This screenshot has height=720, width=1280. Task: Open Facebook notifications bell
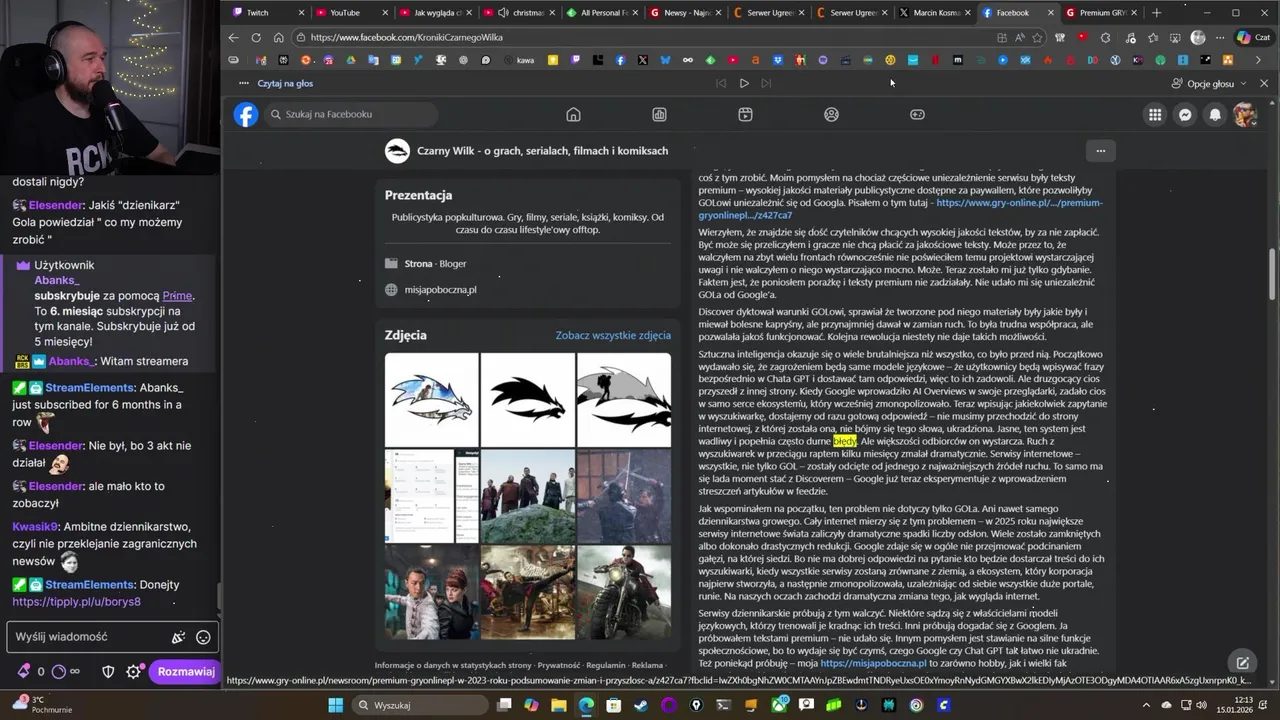click(x=1215, y=114)
